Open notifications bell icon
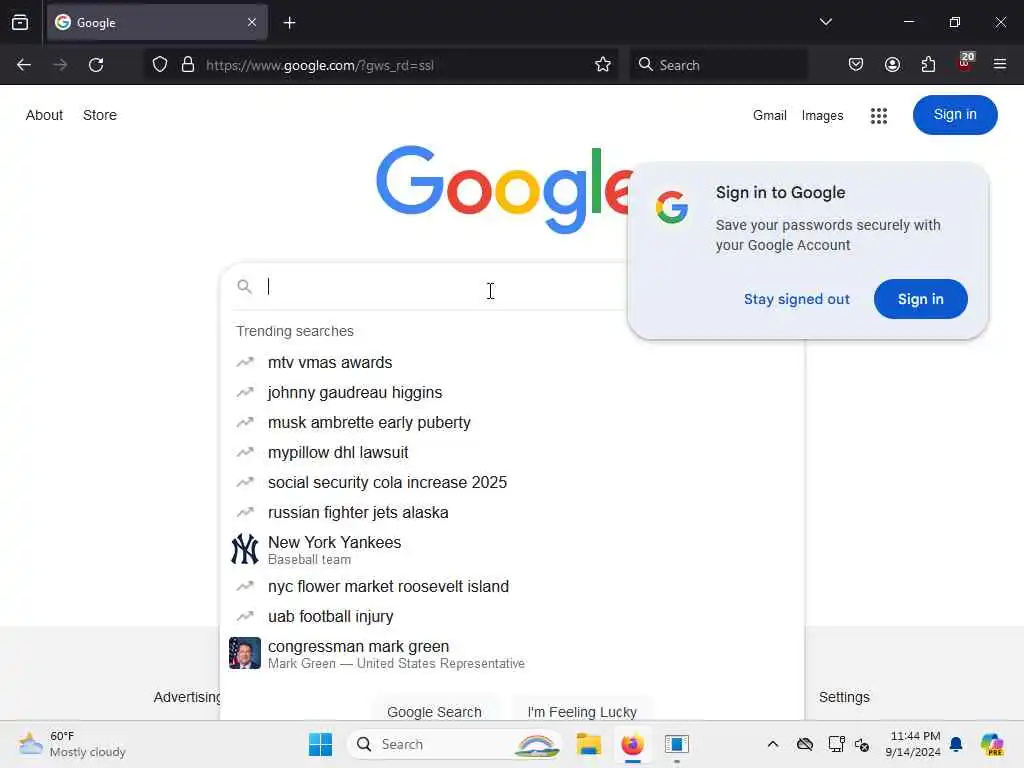Screen dimensions: 1024x768 [x=956, y=744]
